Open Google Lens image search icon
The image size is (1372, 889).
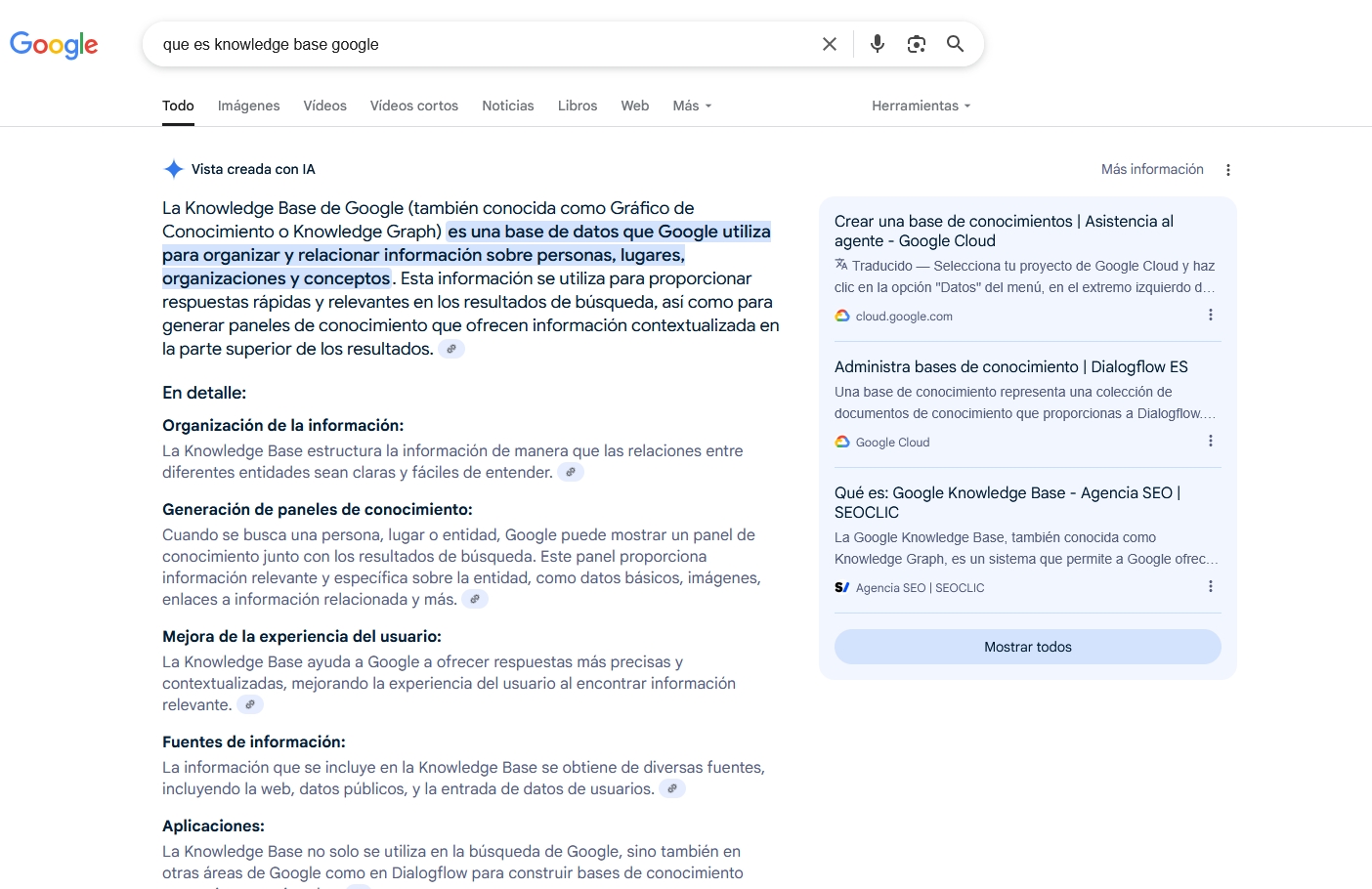pyautogui.click(x=917, y=44)
